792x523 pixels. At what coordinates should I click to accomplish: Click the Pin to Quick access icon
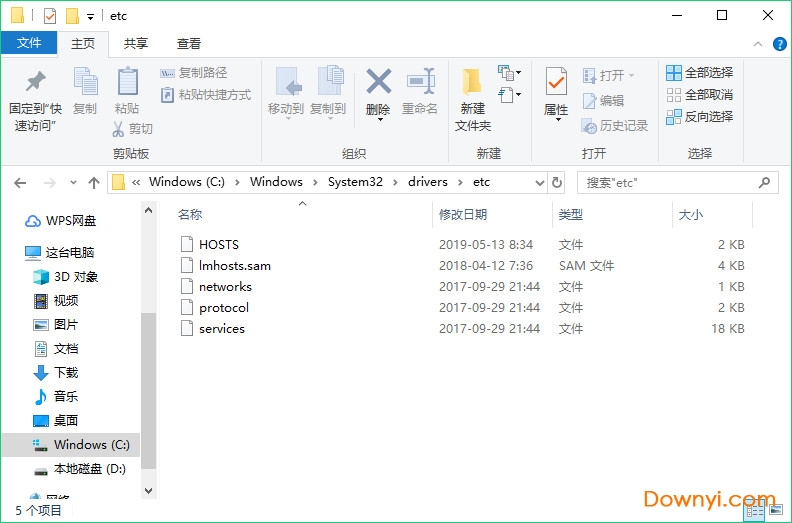[35, 81]
